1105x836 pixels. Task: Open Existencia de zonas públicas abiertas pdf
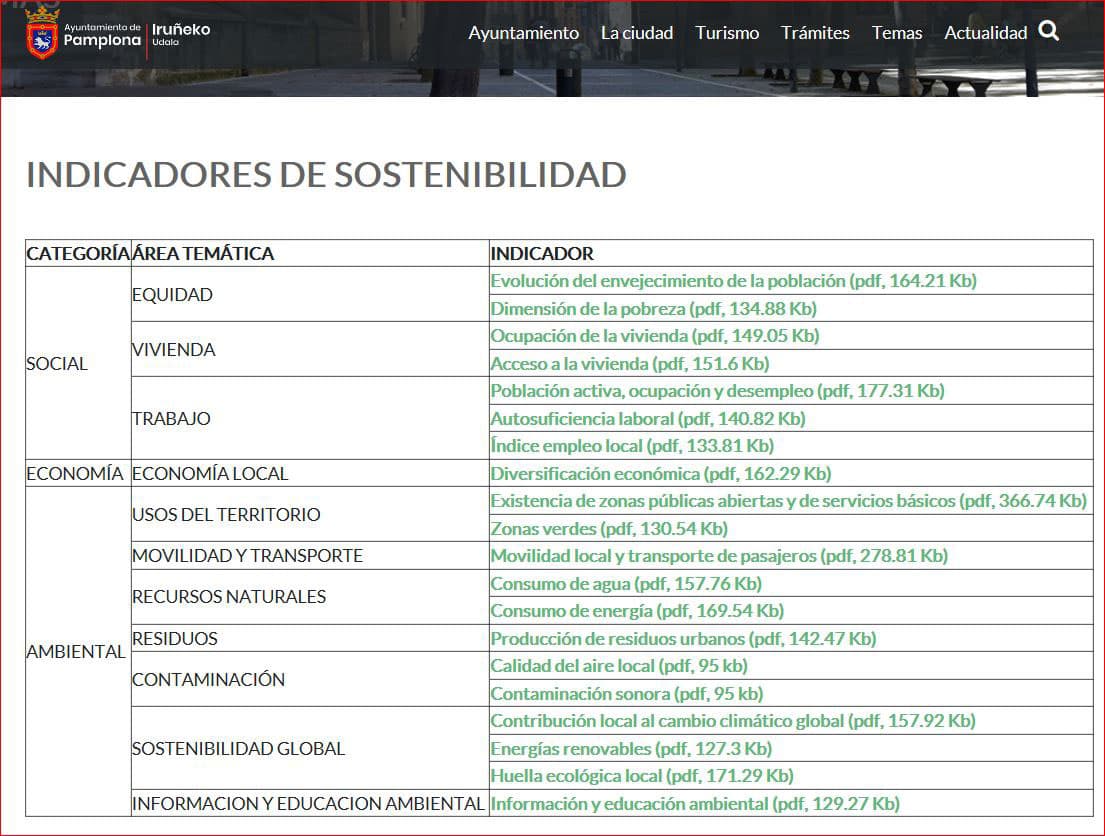[x=789, y=500]
